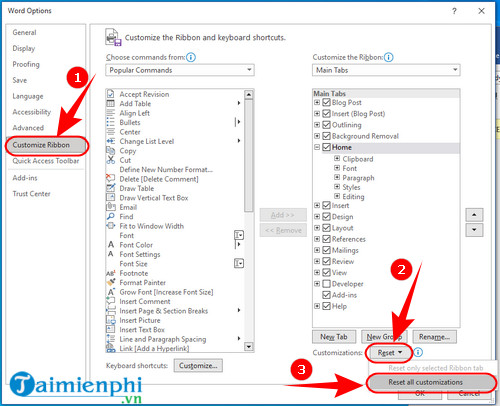Expand the Mailings tab node
Image resolution: width=500 pixels, height=406 pixels.
tap(317, 250)
